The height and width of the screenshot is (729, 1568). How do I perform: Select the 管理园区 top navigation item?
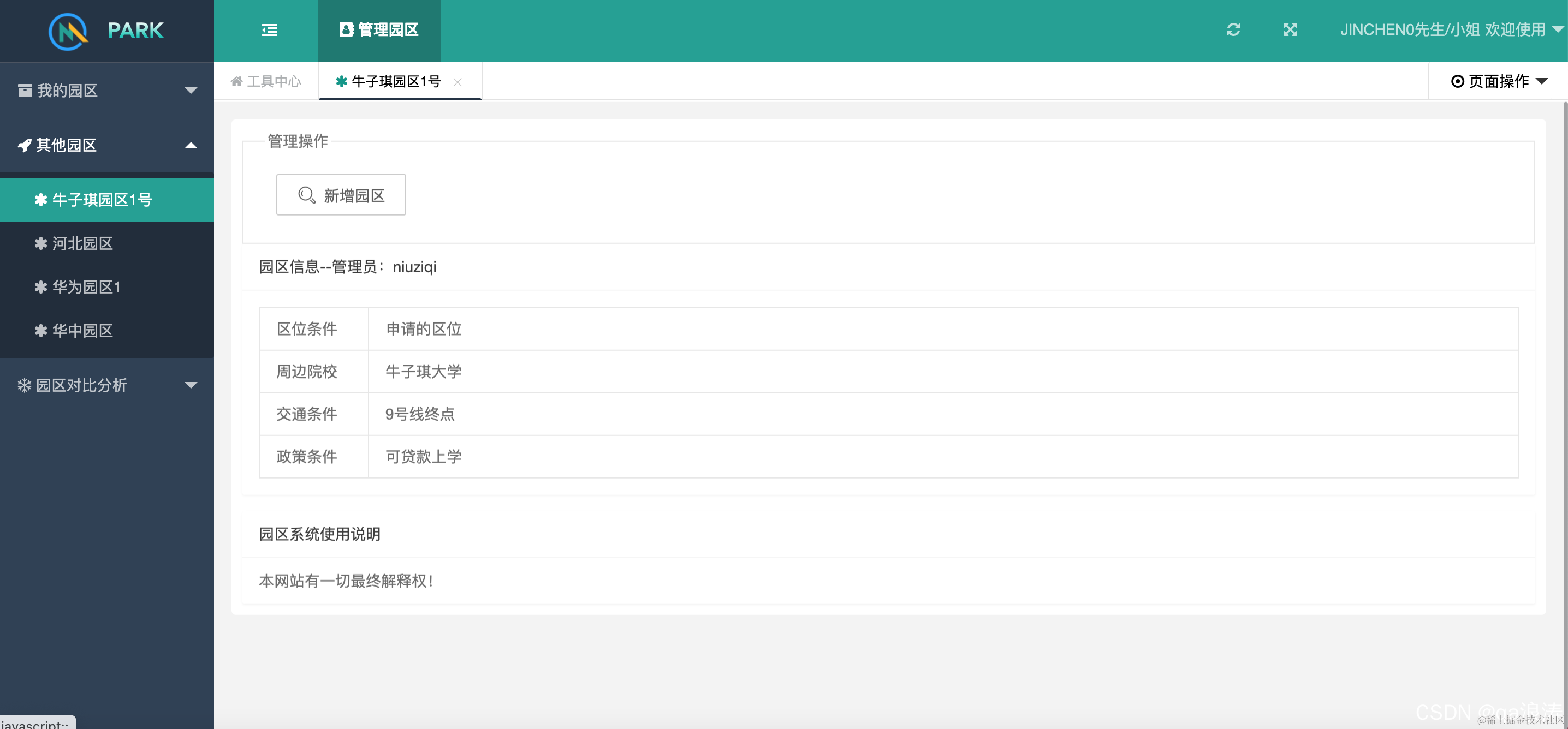tap(379, 30)
